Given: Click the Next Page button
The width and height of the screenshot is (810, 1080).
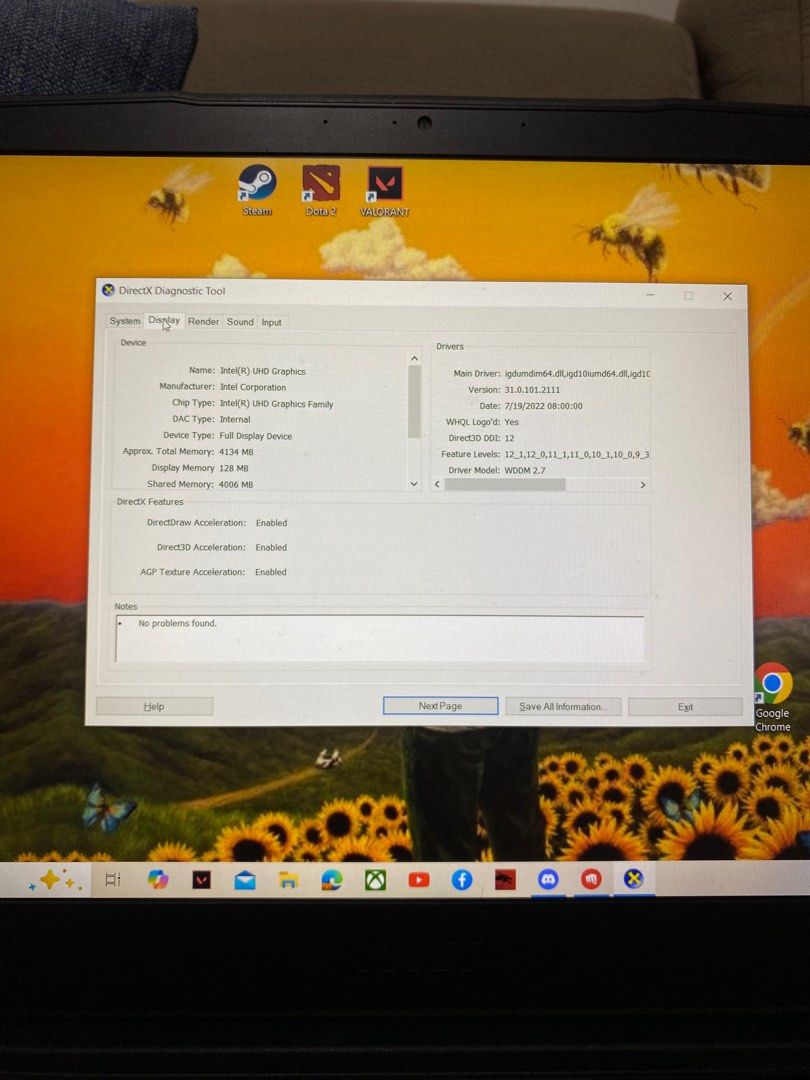Looking at the screenshot, I should (440, 706).
